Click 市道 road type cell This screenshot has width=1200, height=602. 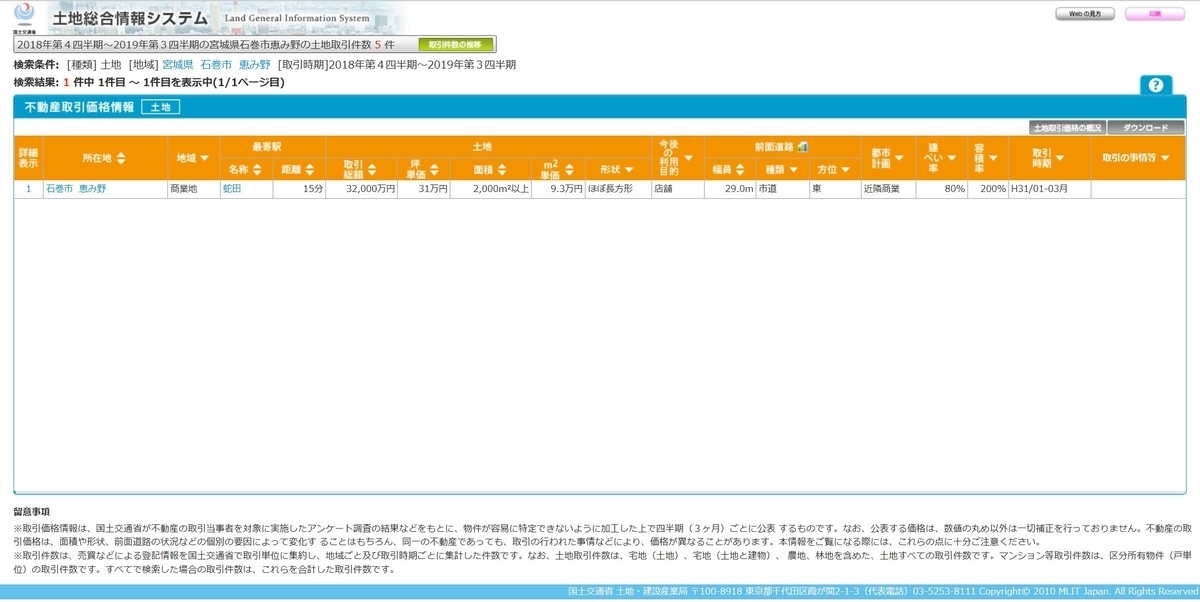click(x=782, y=188)
